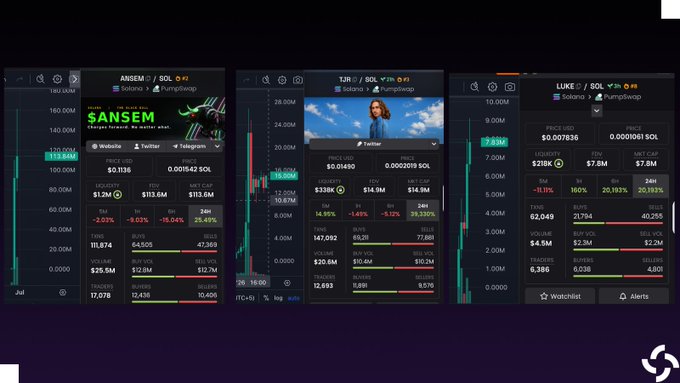The image size is (680, 383).
Task: Add LUKE to Watchlist
Action: tap(560, 296)
